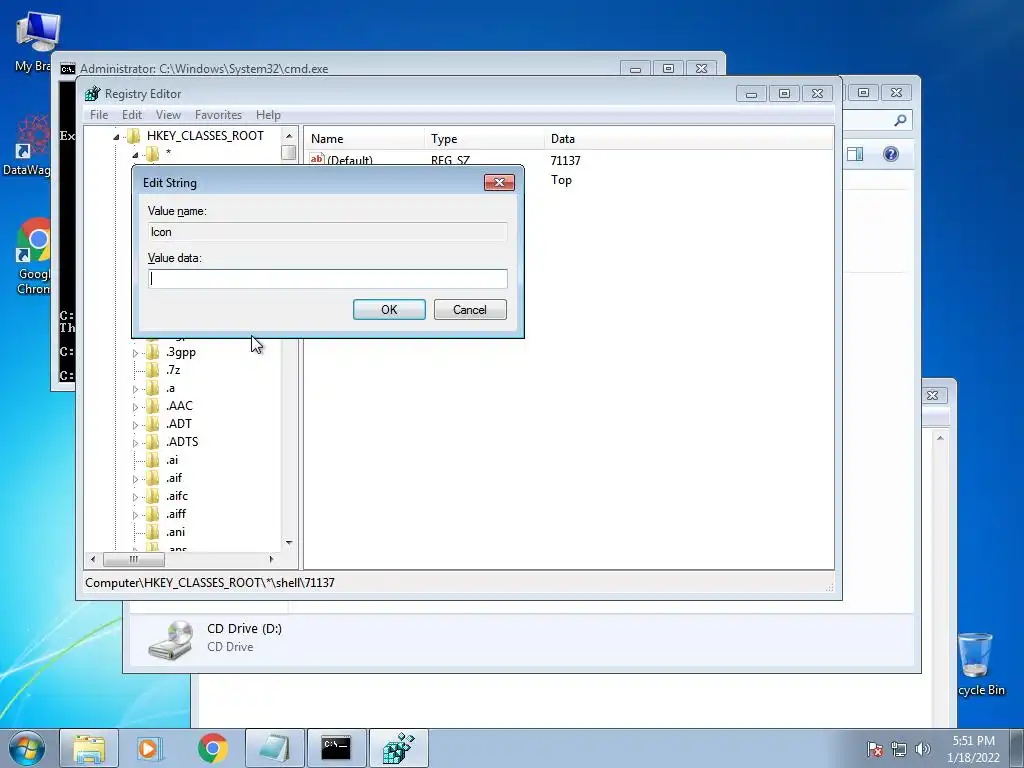The width and height of the screenshot is (1024, 768).
Task: Open the Favorites menu in Registry Editor
Action: click(x=218, y=115)
